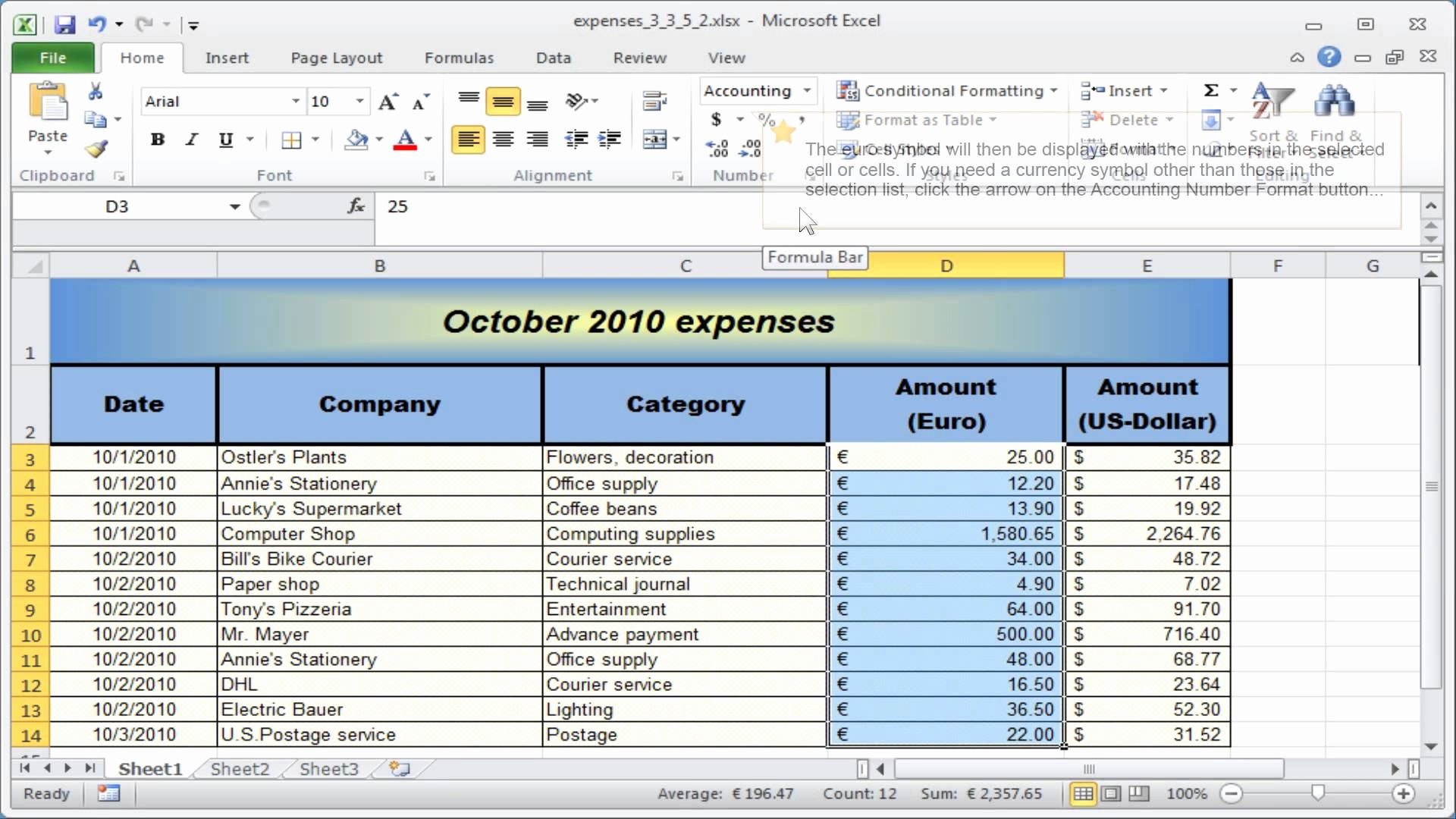1456x819 pixels.
Task: Select the Bold formatting icon
Action: (x=156, y=139)
